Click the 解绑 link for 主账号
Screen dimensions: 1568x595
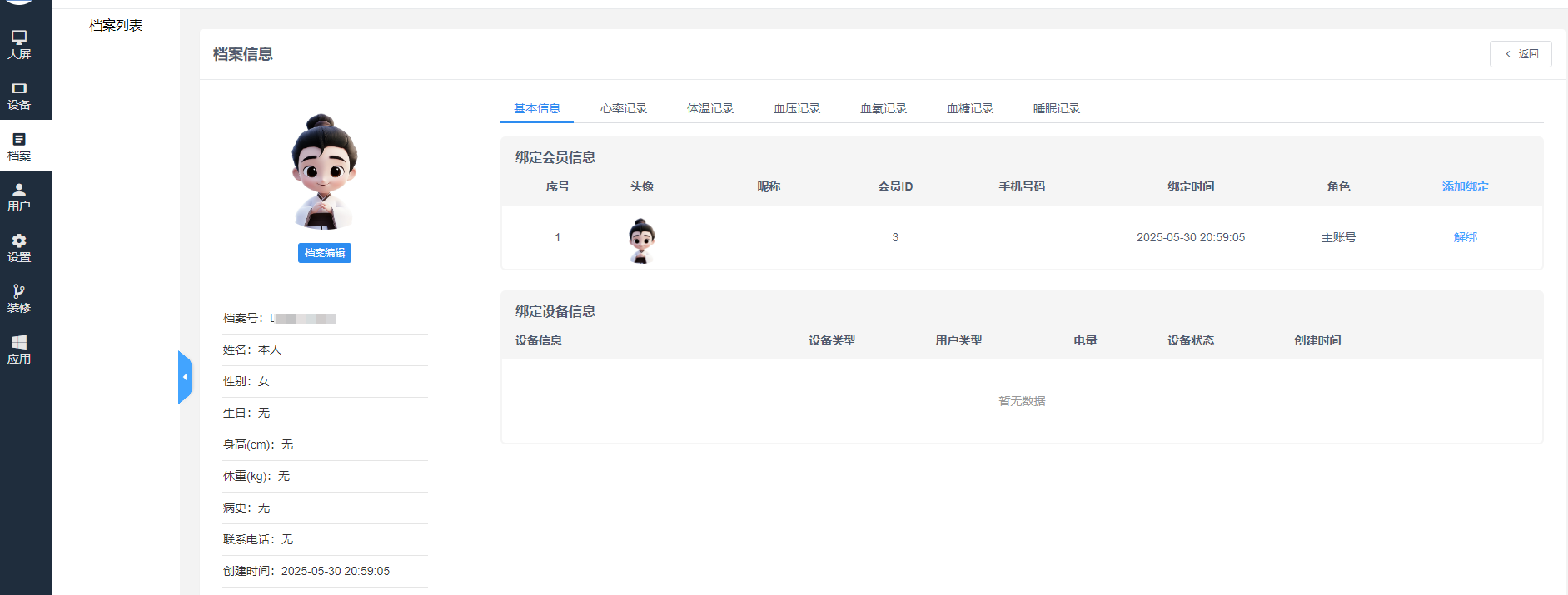click(1466, 237)
